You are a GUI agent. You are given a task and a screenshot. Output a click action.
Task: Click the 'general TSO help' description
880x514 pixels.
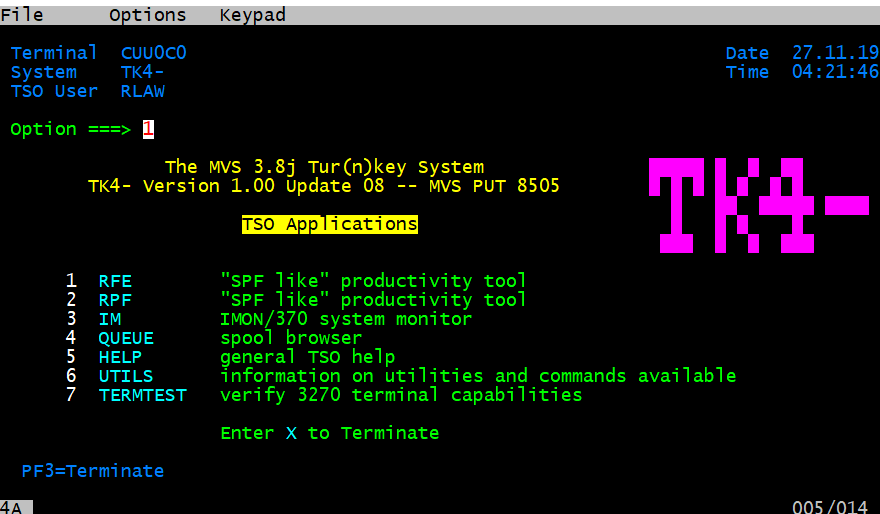[x=308, y=357]
